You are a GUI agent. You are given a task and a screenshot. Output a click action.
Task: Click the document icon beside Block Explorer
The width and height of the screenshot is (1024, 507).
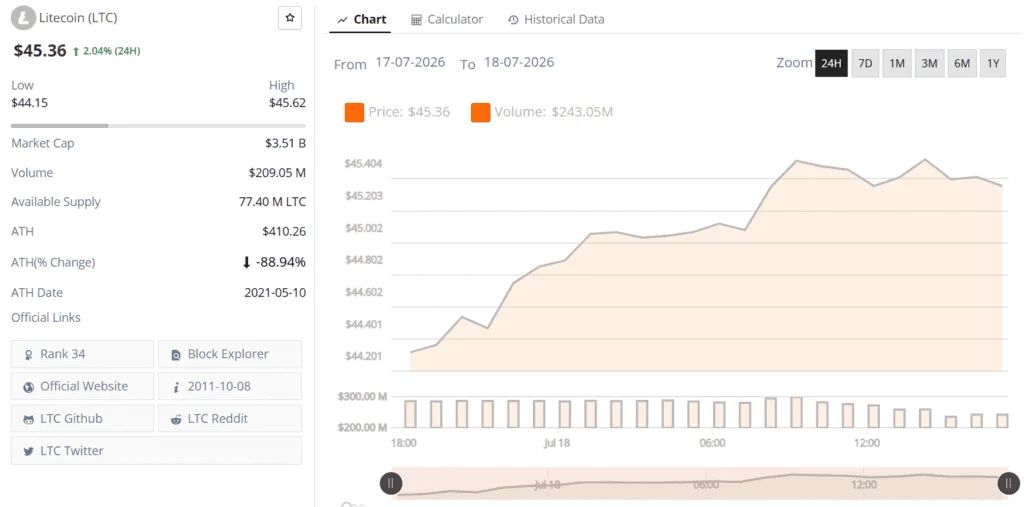coord(176,355)
